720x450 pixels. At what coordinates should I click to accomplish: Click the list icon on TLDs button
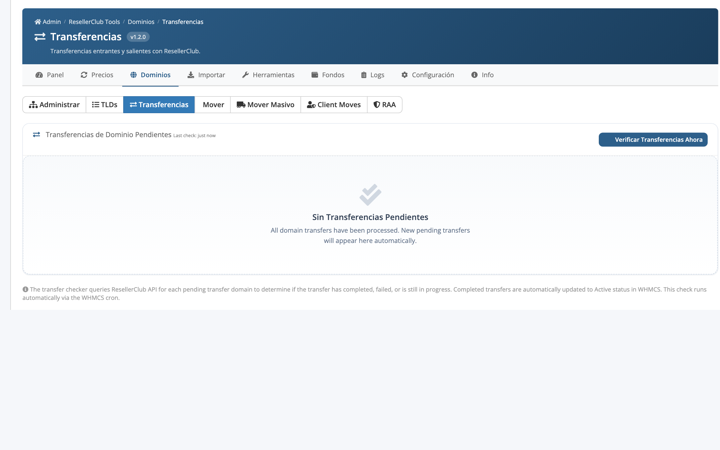tap(96, 105)
